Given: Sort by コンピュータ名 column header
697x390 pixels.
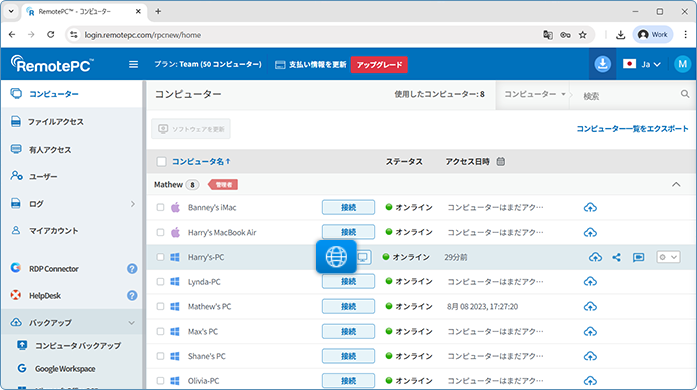Looking at the screenshot, I should (201, 161).
